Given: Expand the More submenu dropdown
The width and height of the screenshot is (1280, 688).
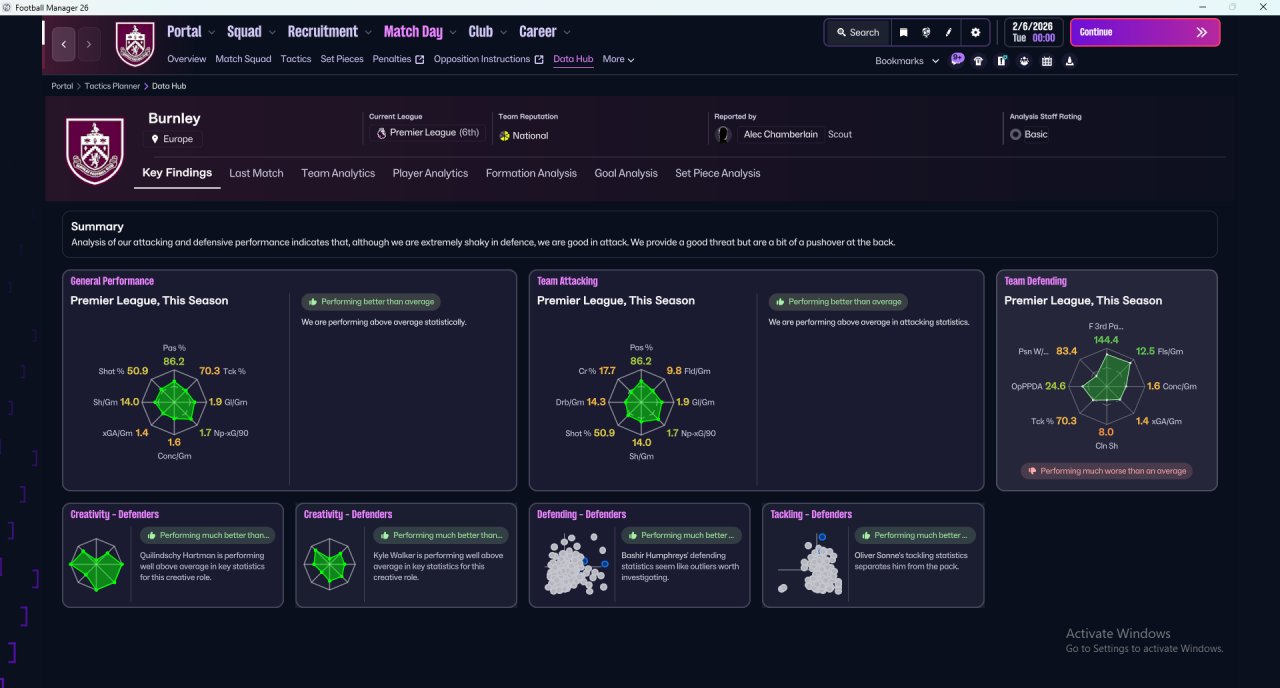Looking at the screenshot, I should point(618,59).
